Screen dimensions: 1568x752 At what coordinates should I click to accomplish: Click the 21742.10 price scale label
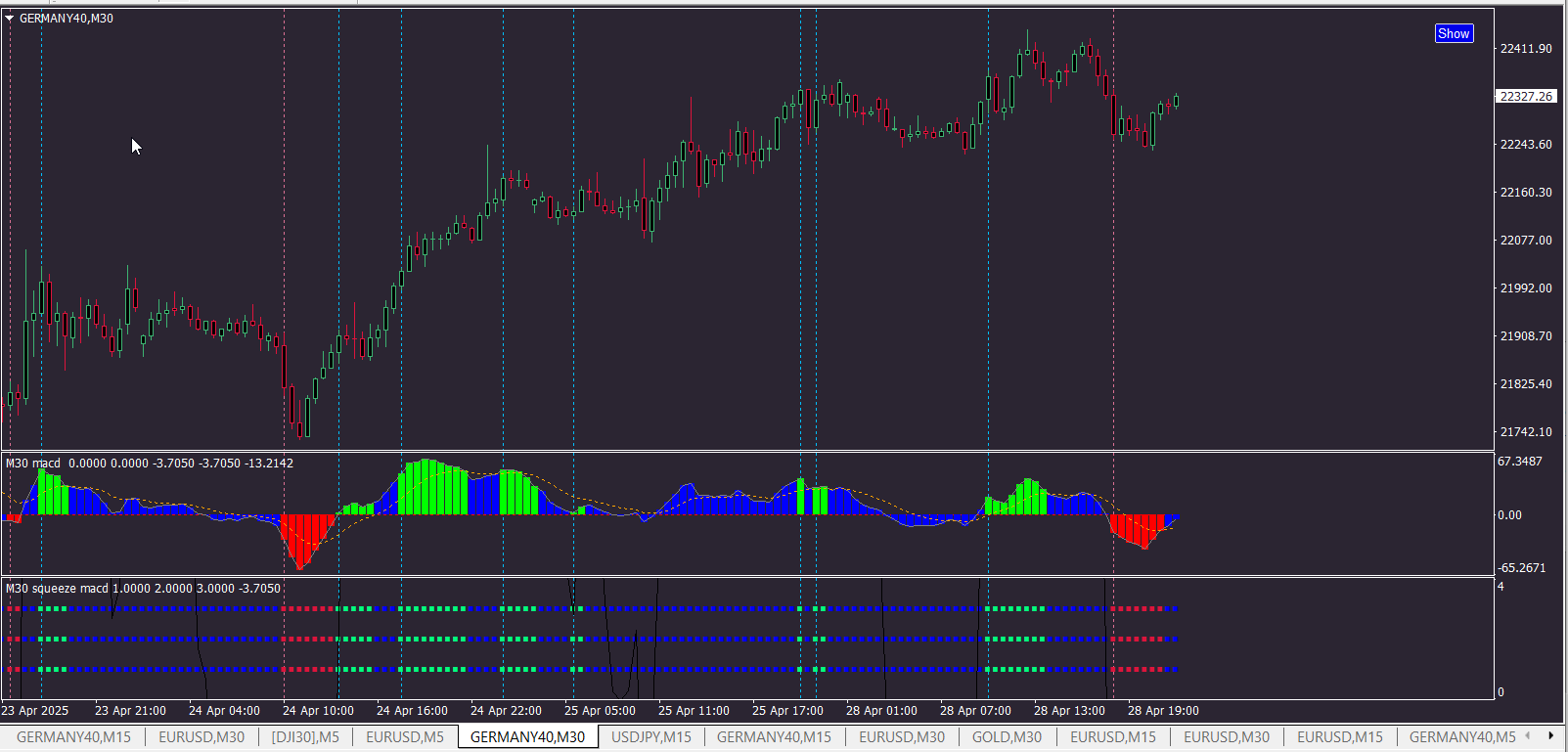click(1526, 432)
